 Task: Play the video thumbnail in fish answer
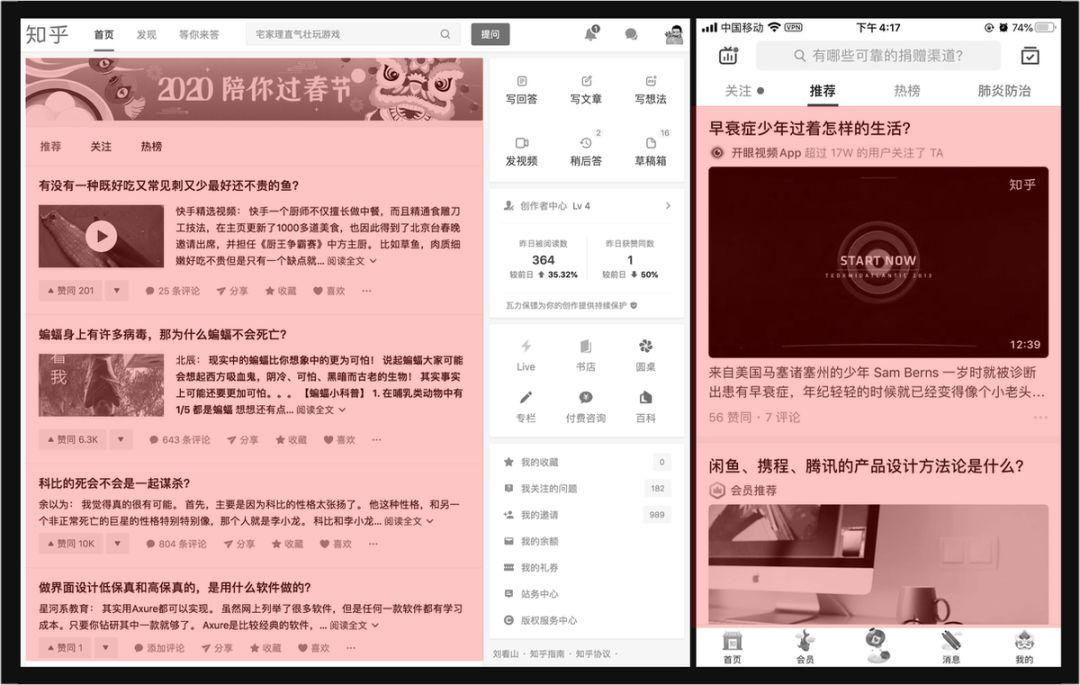(101, 236)
